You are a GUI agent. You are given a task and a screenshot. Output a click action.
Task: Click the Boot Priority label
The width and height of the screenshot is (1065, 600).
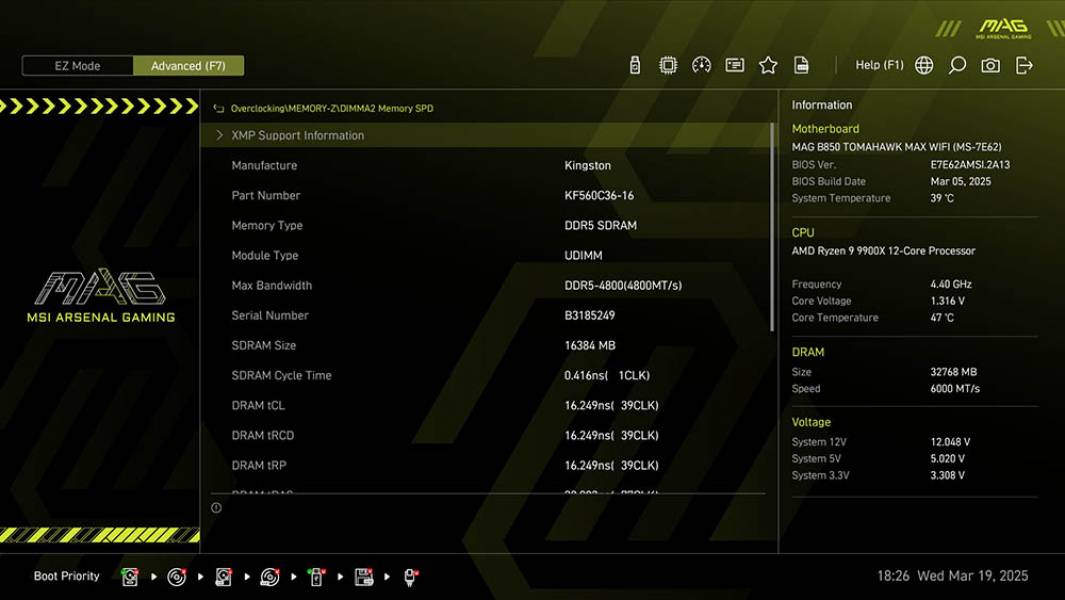tap(67, 576)
